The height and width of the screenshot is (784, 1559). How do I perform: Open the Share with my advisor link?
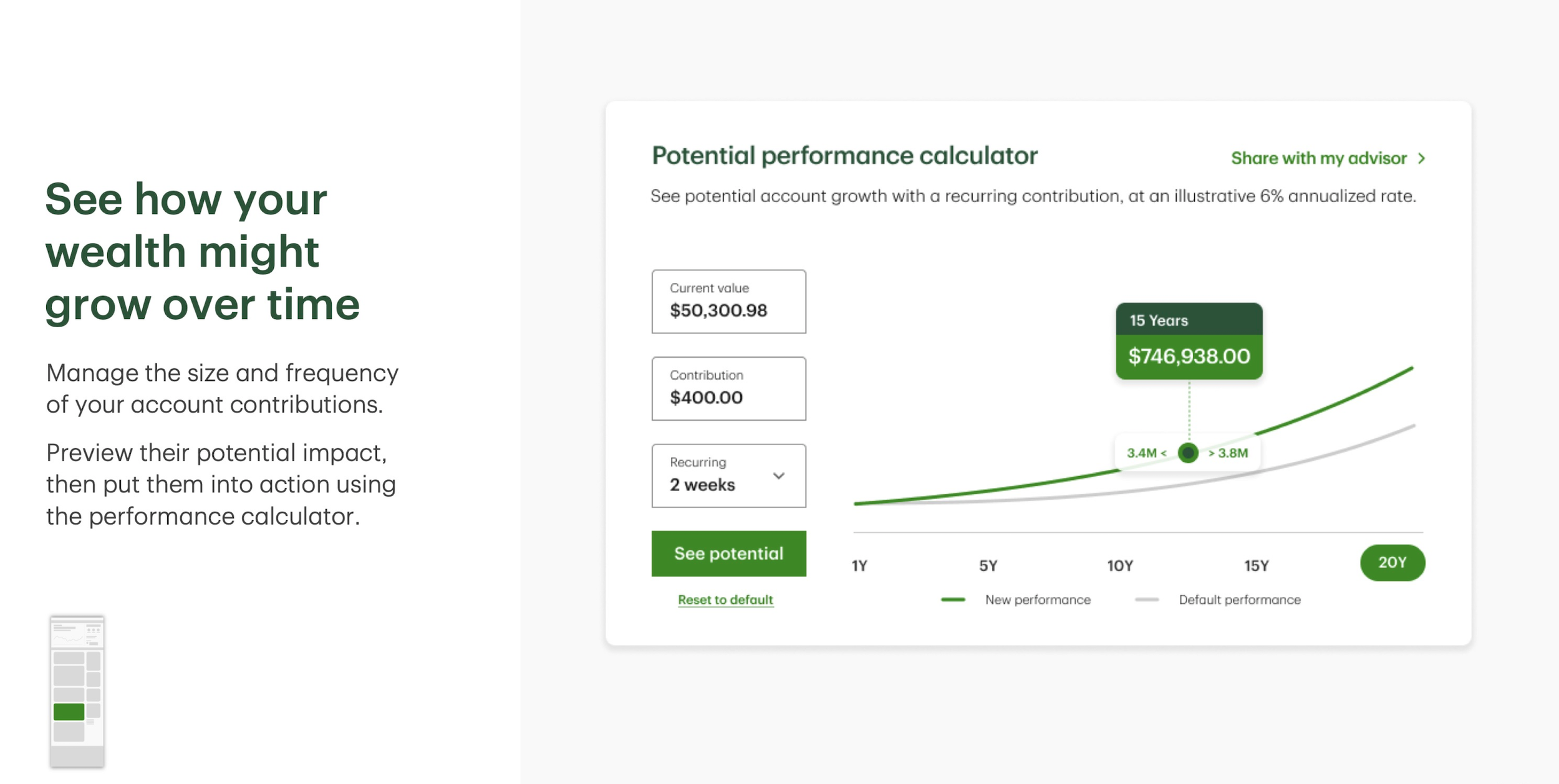pyautogui.click(x=1318, y=158)
